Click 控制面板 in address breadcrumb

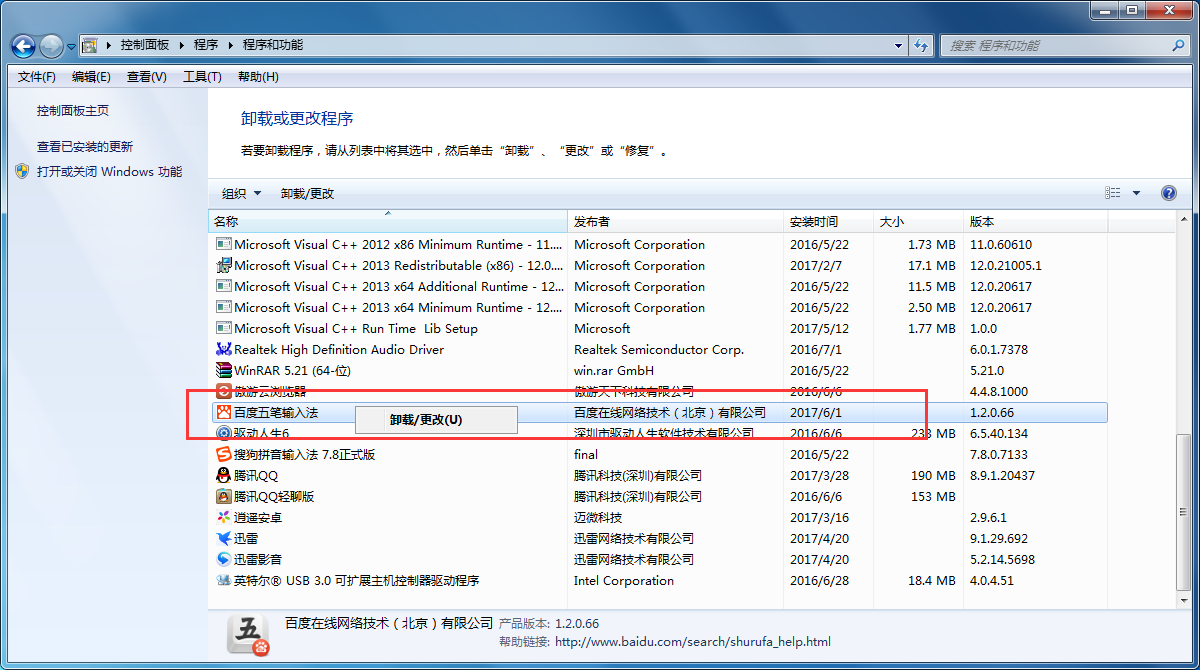click(144, 46)
